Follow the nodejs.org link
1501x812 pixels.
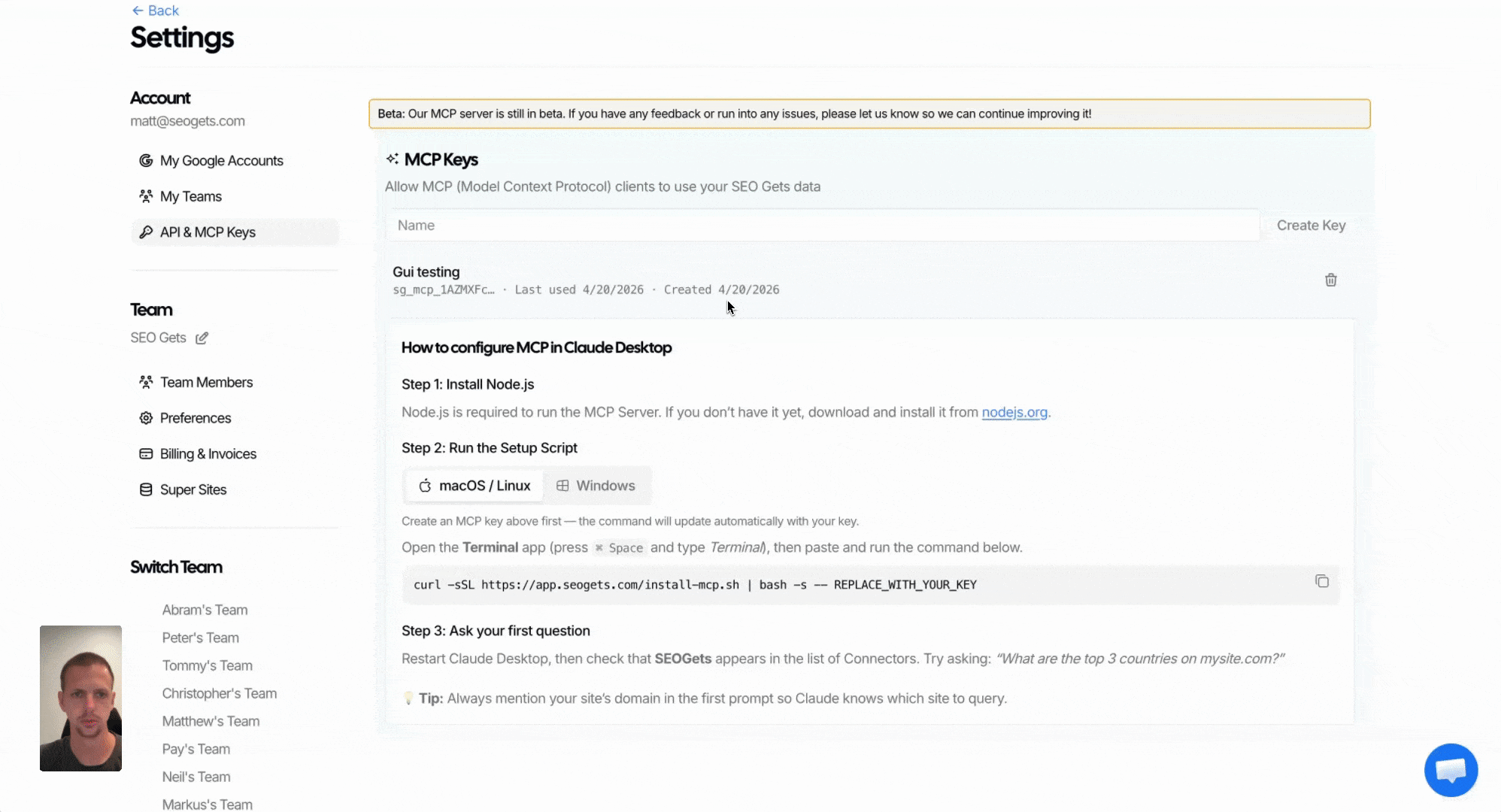point(1014,413)
